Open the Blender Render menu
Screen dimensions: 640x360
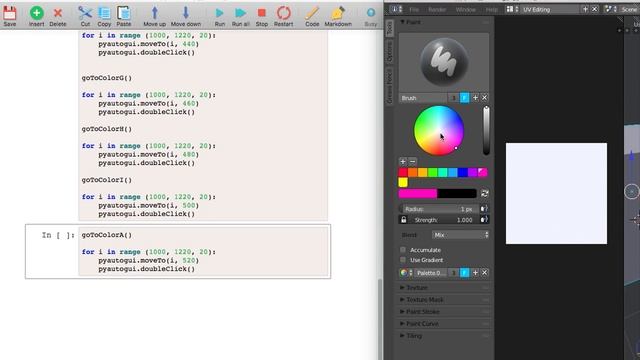pos(437,9)
